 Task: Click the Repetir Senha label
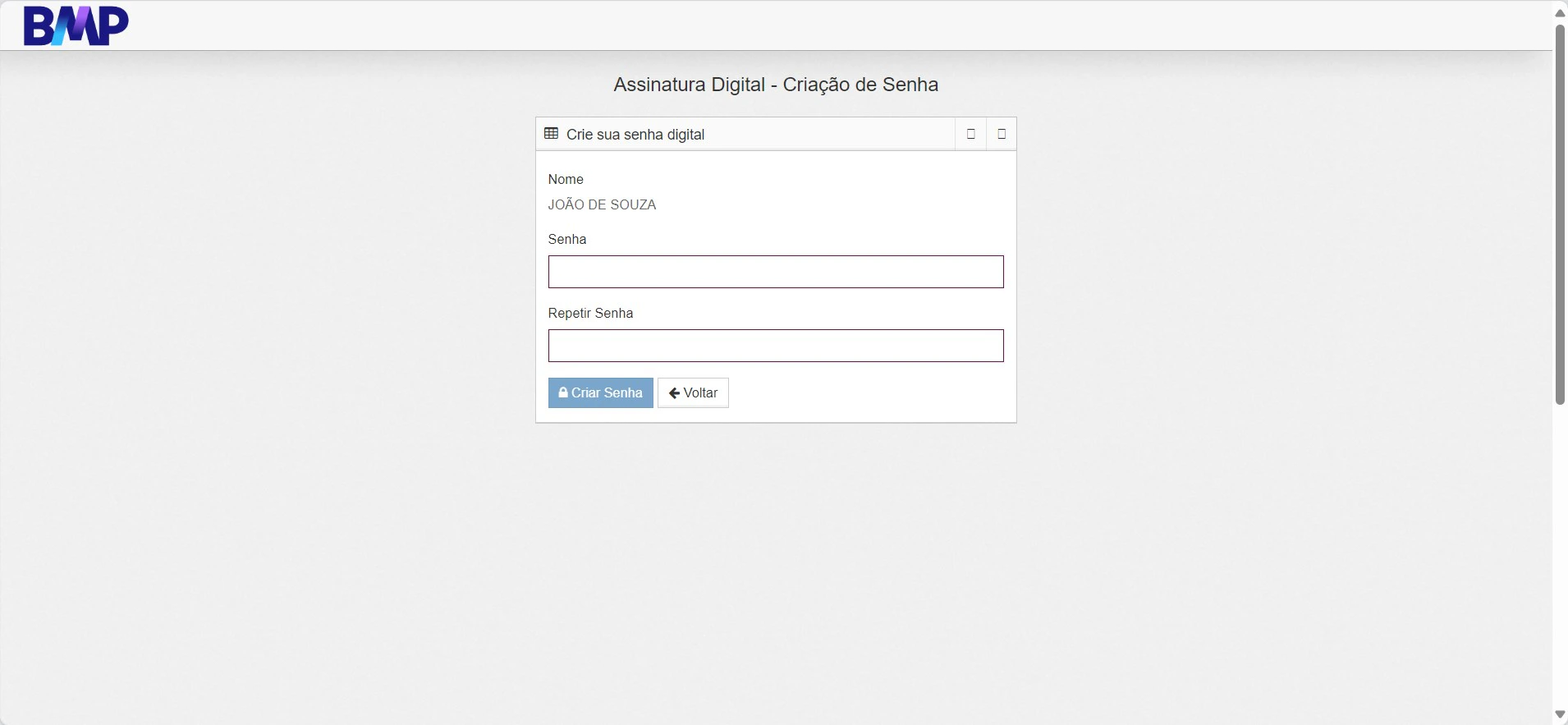click(x=590, y=313)
